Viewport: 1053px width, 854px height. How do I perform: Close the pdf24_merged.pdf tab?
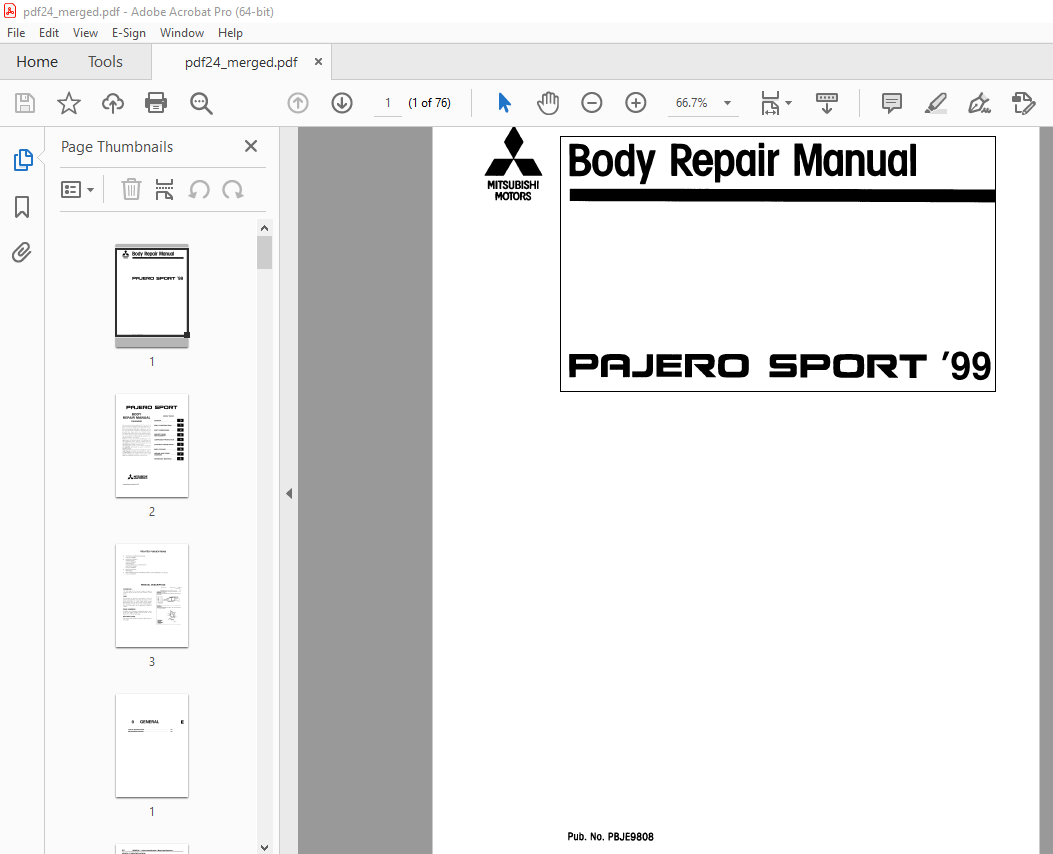point(318,62)
